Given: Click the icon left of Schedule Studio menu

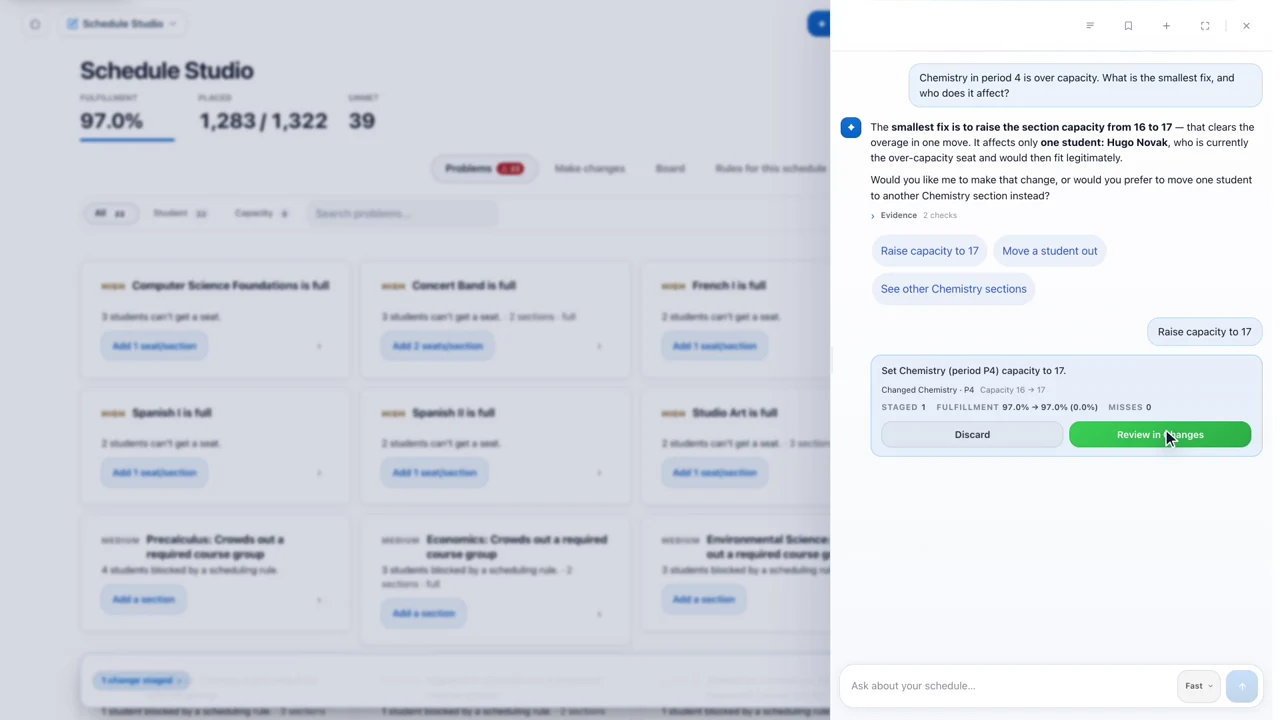Looking at the screenshot, I should pyautogui.click(x=35, y=24).
